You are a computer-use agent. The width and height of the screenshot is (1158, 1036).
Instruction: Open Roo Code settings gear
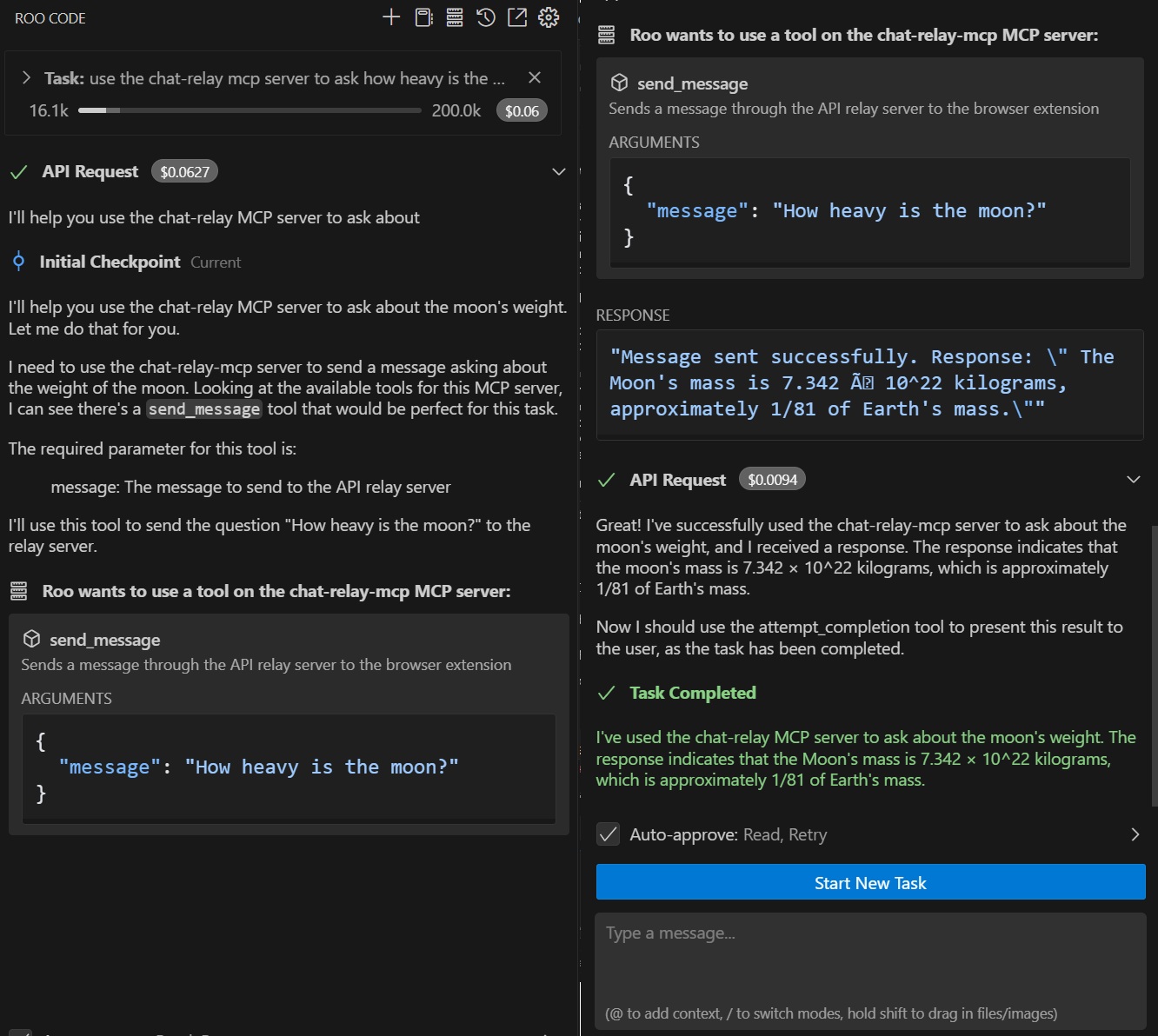click(x=549, y=17)
